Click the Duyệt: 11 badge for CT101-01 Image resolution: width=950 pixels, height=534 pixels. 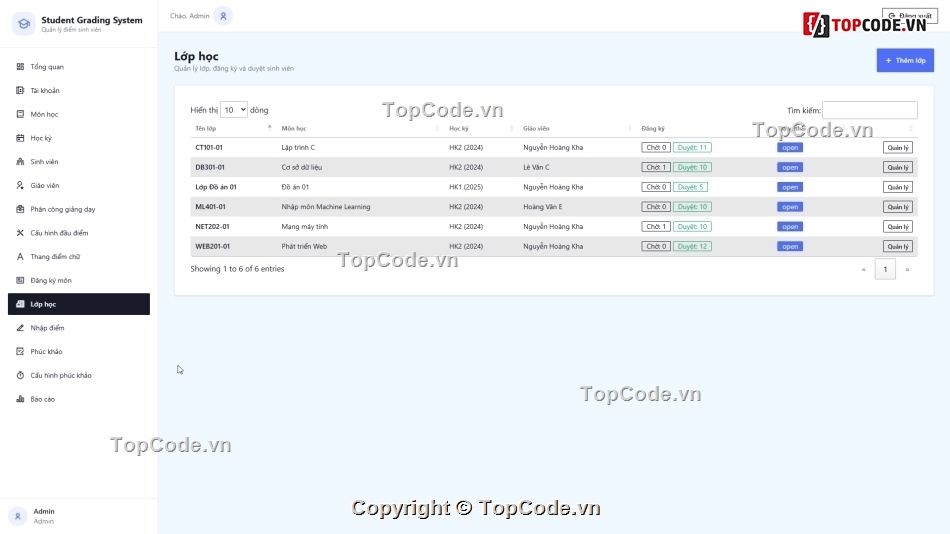[692, 147]
